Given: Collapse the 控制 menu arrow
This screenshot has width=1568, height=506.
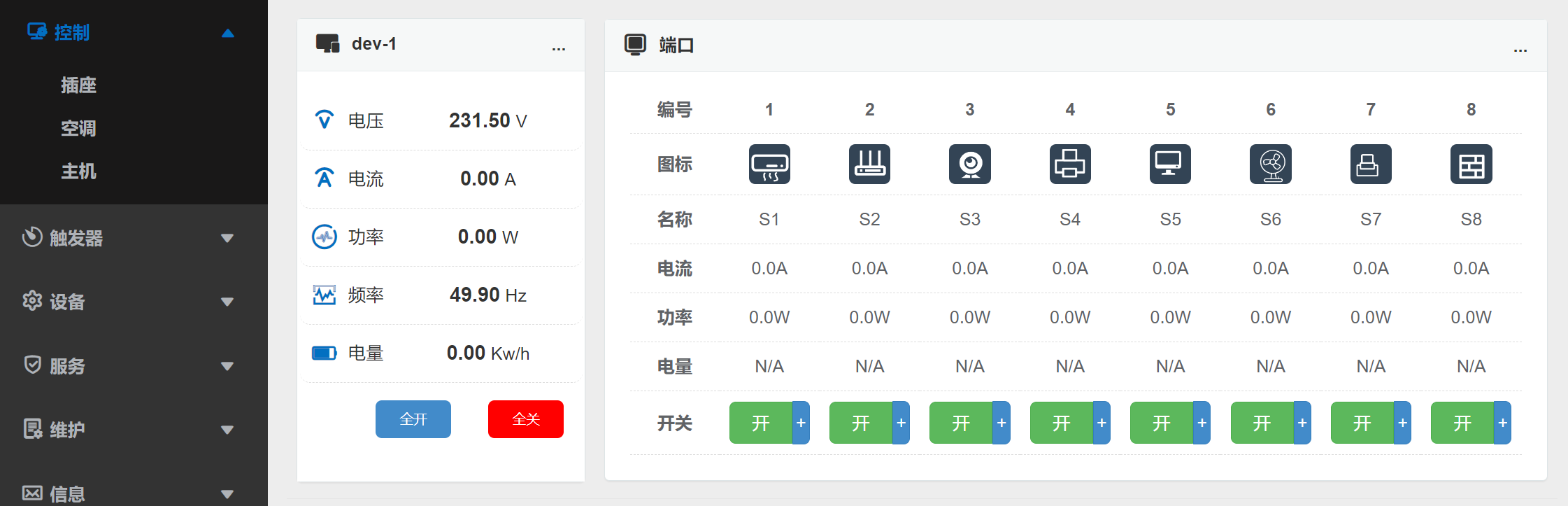Looking at the screenshot, I should coord(227,33).
